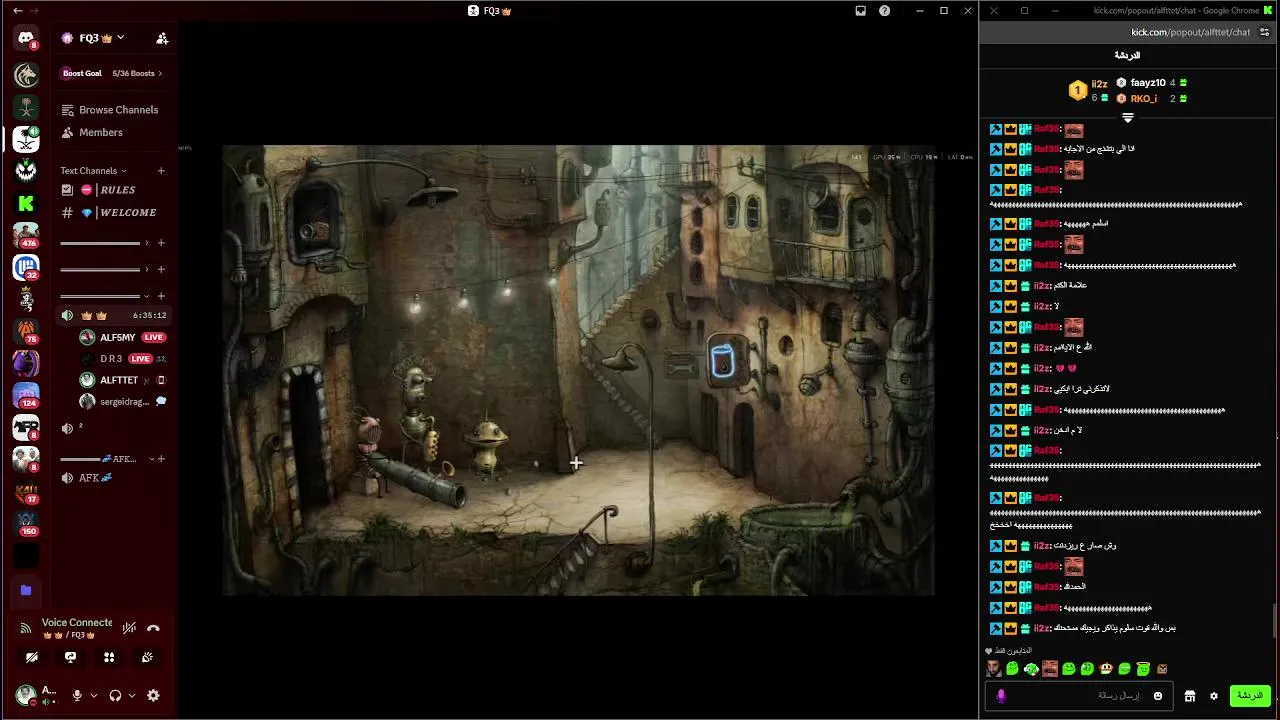Disconnect from voice channel
The height and width of the screenshot is (720, 1280).
click(153, 628)
